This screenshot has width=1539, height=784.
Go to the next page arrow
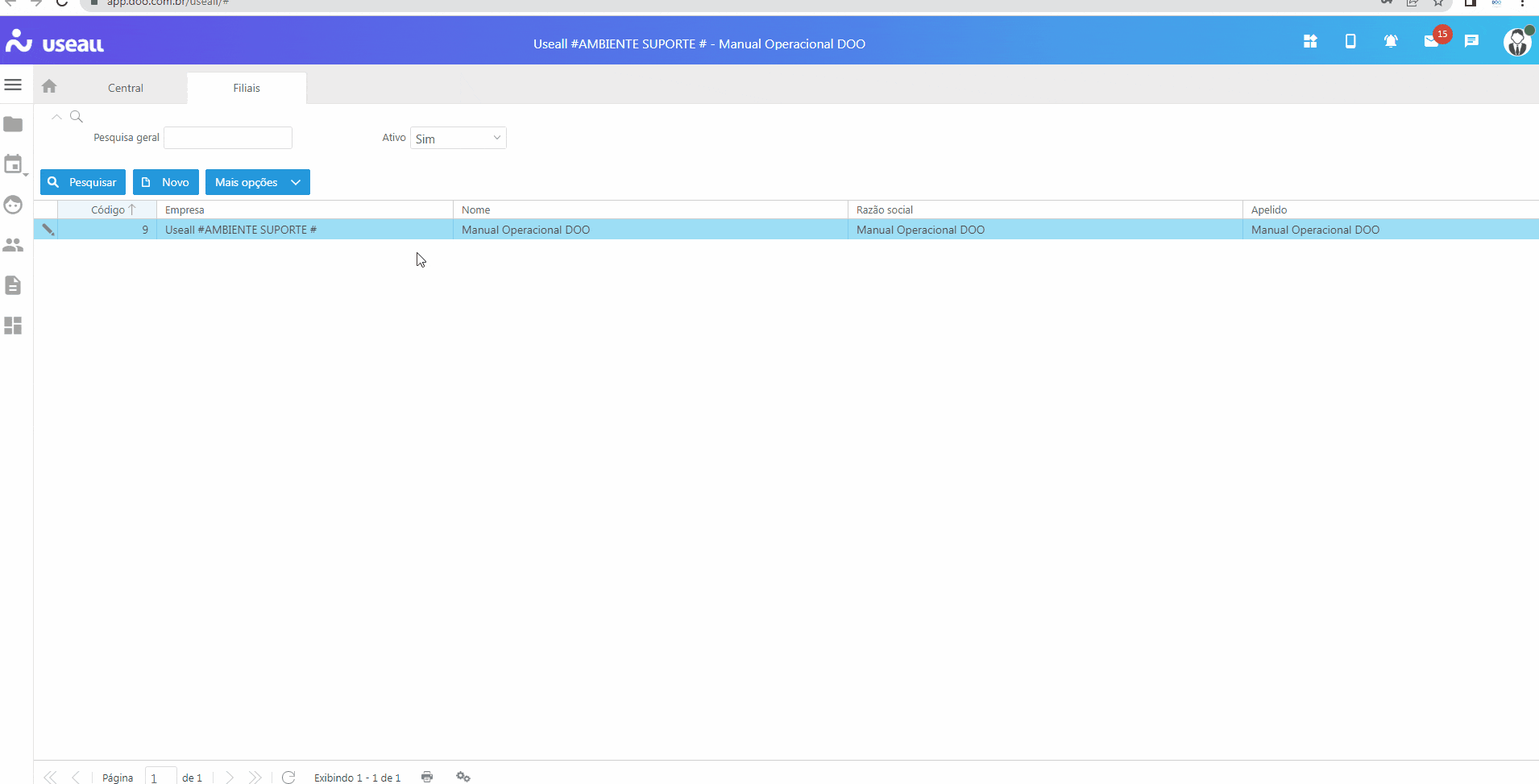230,777
